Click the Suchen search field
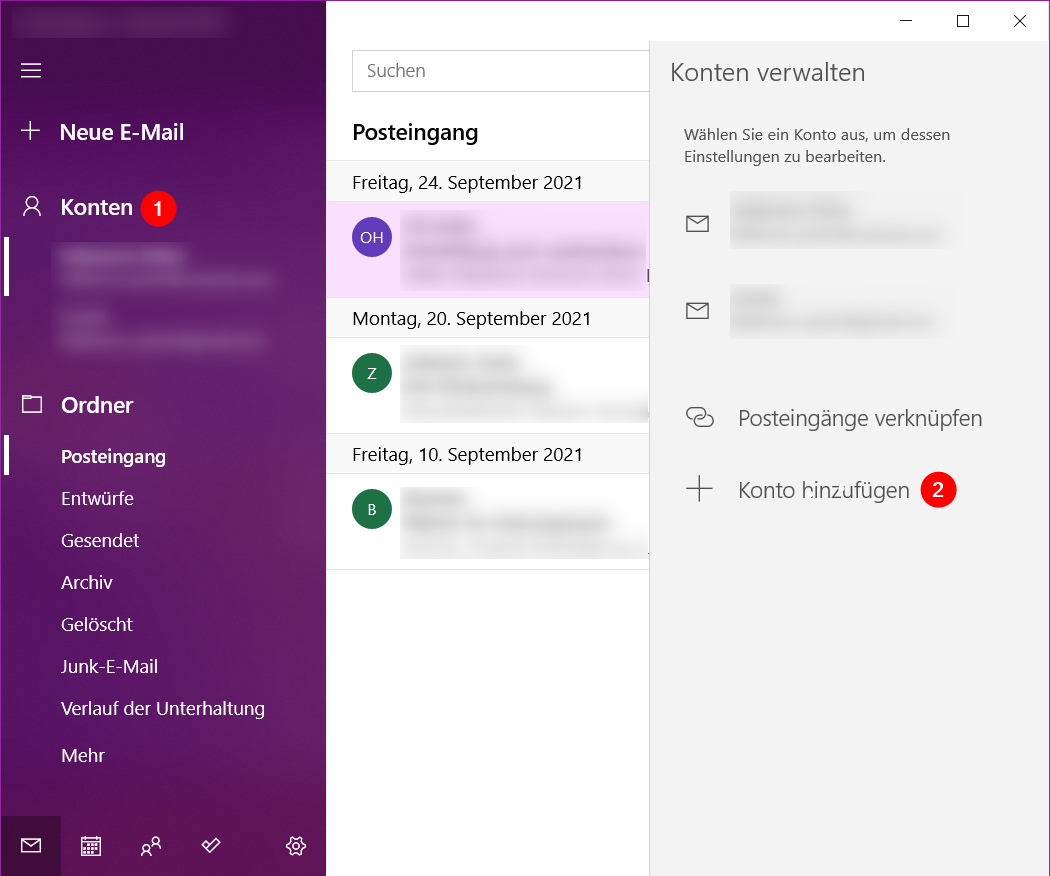 [x=500, y=71]
